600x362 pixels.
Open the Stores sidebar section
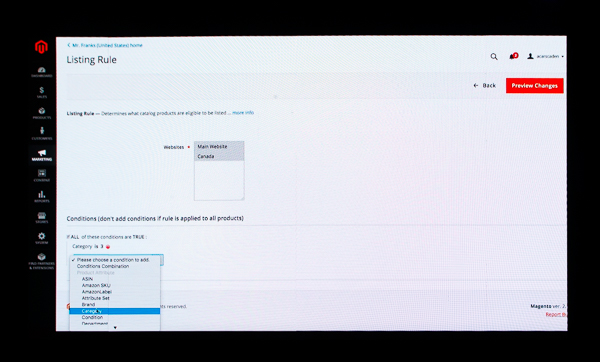(x=42, y=218)
